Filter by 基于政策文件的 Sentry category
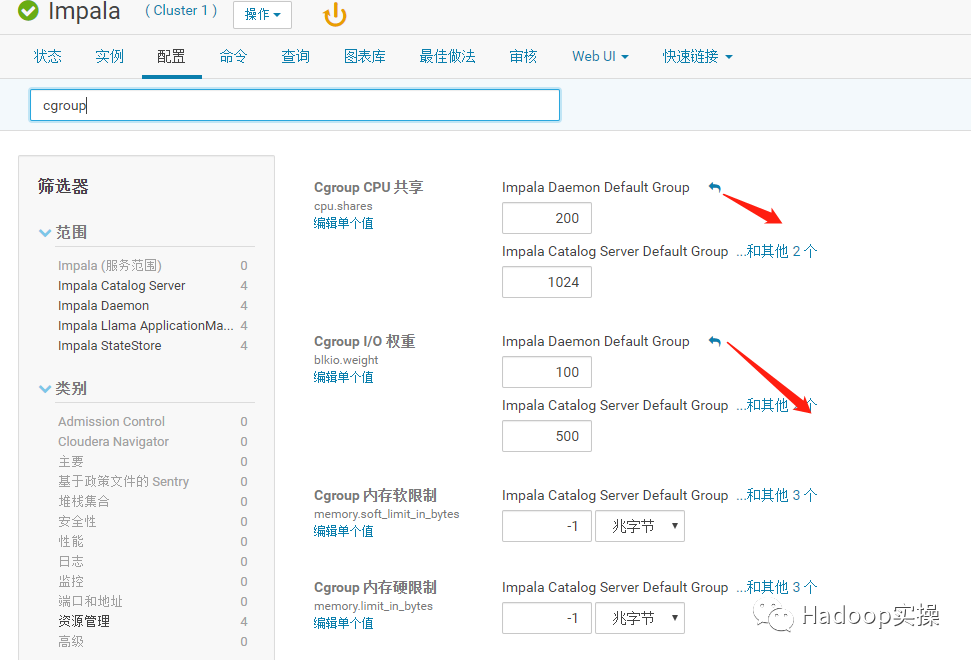 [123, 482]
